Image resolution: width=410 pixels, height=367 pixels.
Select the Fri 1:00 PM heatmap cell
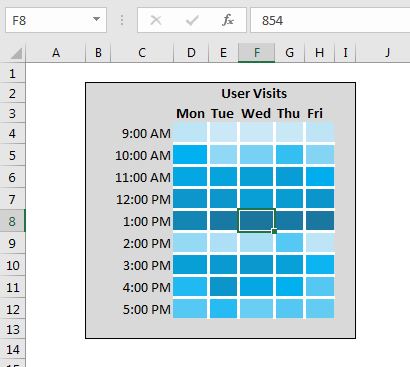[x=320, y=221]
